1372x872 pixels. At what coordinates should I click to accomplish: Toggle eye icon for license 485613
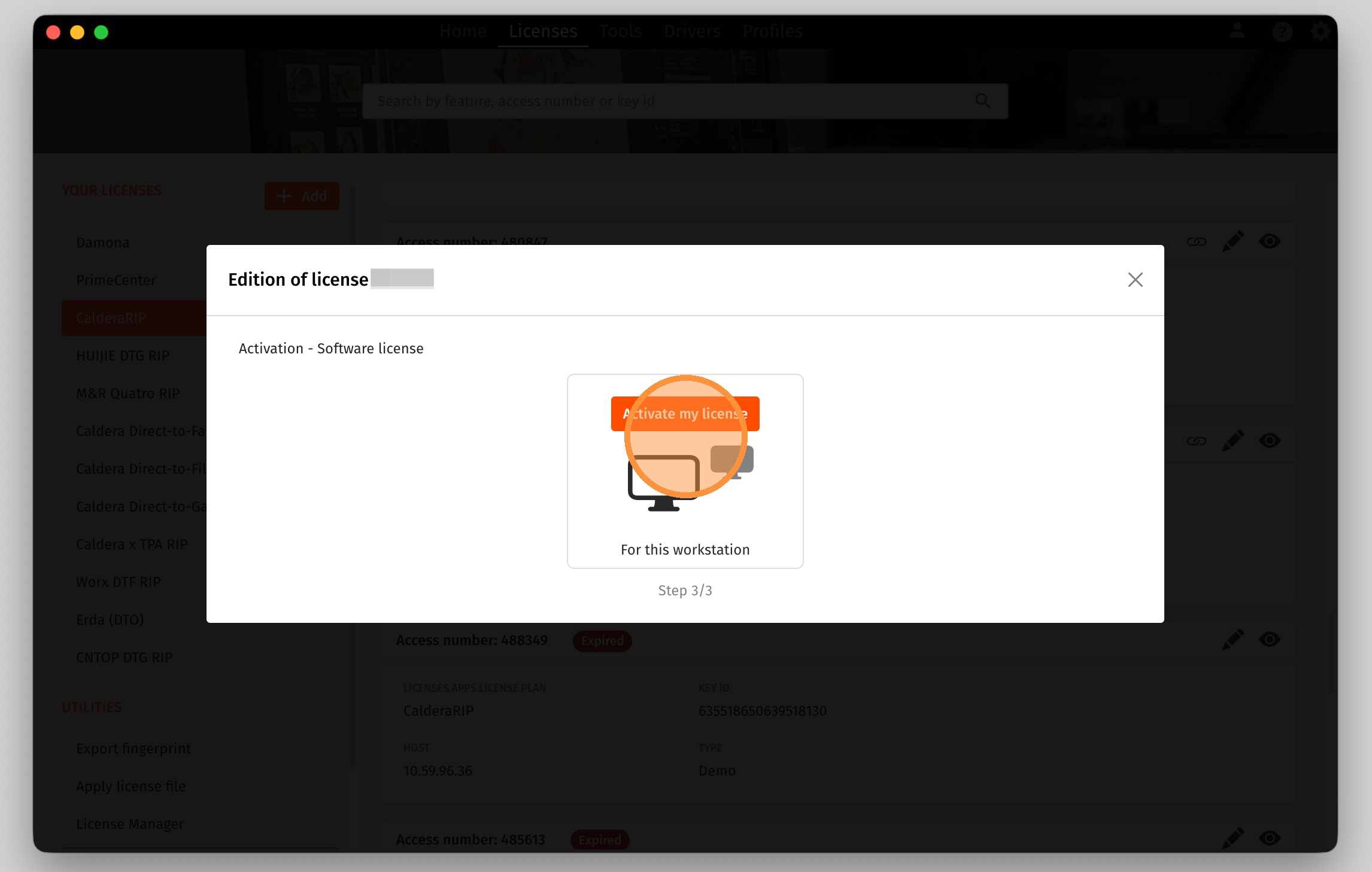point(1270,838)
